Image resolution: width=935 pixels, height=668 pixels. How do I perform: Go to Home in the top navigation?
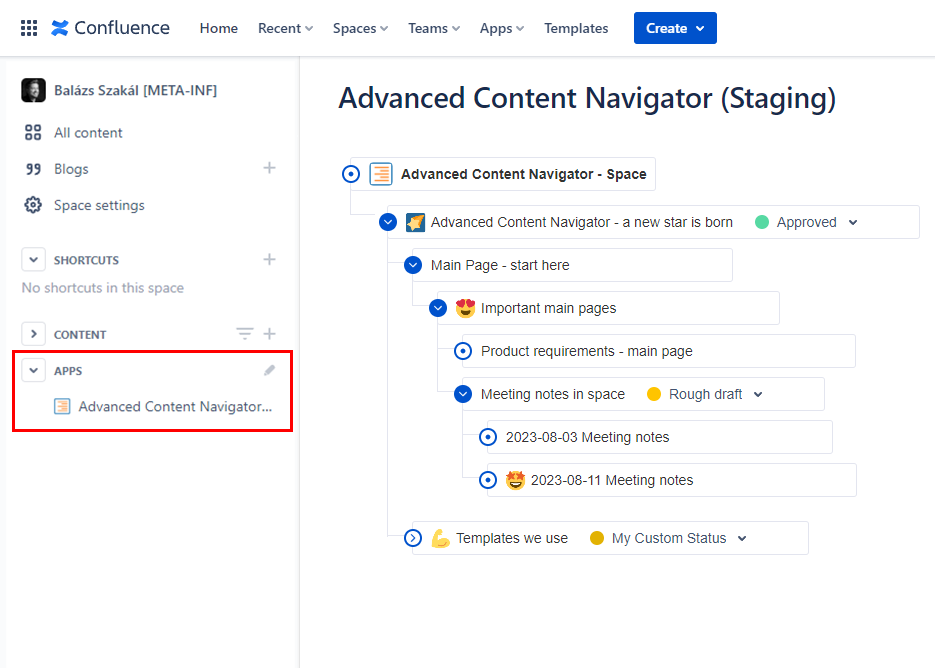pyautogui.click(x=218, y=28)
